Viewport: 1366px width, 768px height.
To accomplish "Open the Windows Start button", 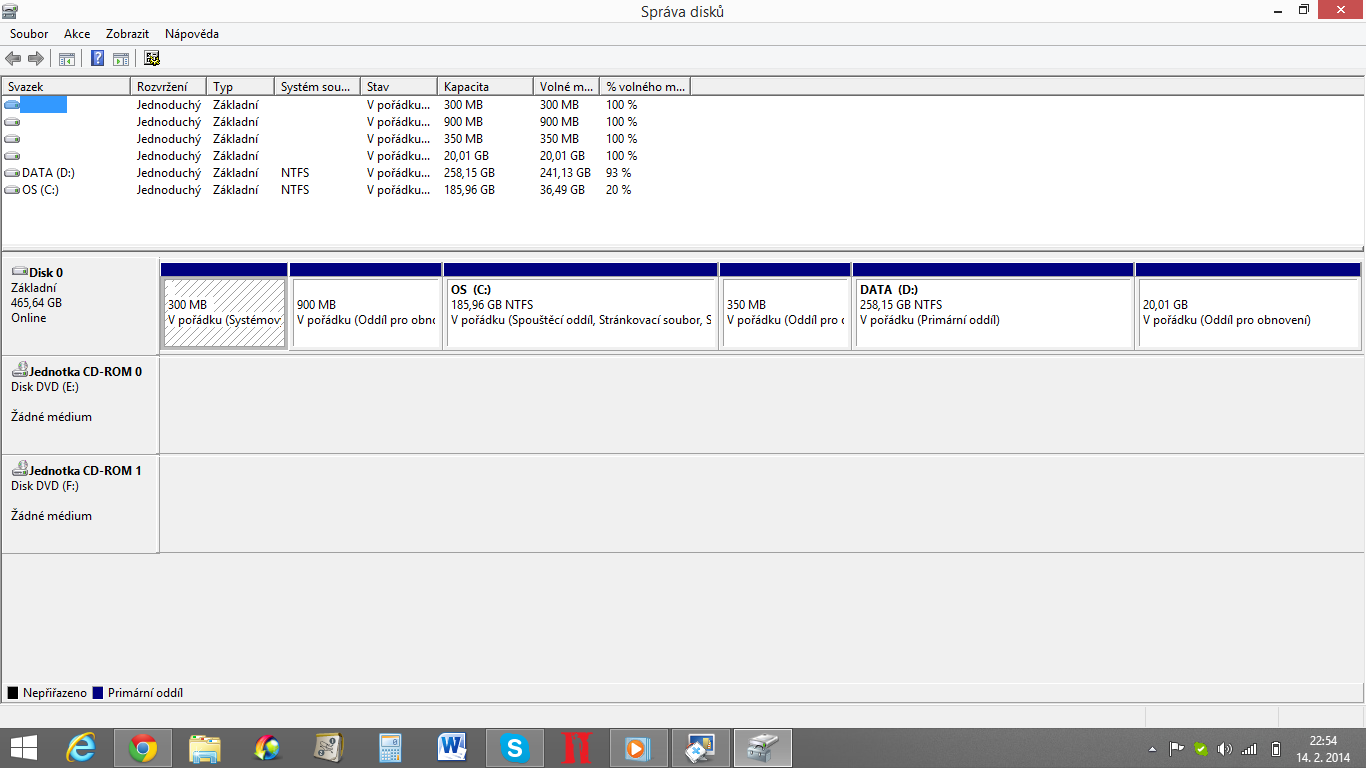I will coord(23,748).
